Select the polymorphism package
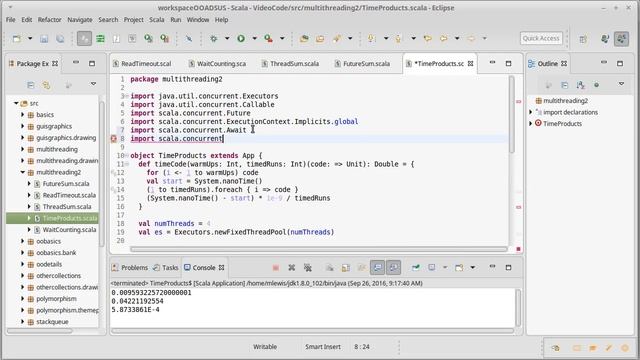Viewport: 640px width, 360px height. tap(56, 299)
